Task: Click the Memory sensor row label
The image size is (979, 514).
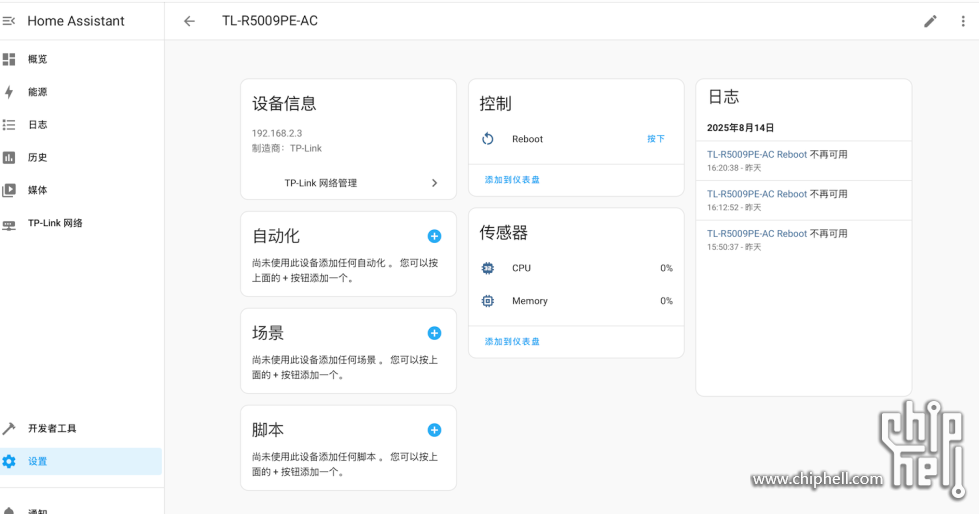Action: tap(529, 301)
